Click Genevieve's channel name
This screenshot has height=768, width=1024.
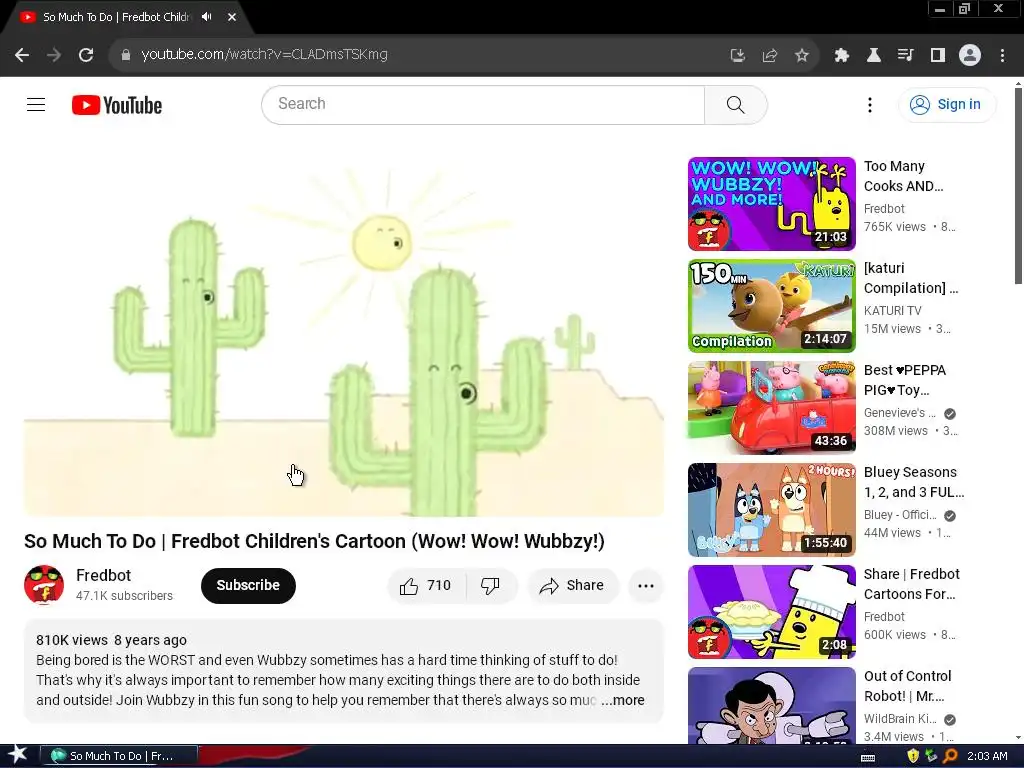[x=900, y=413]
